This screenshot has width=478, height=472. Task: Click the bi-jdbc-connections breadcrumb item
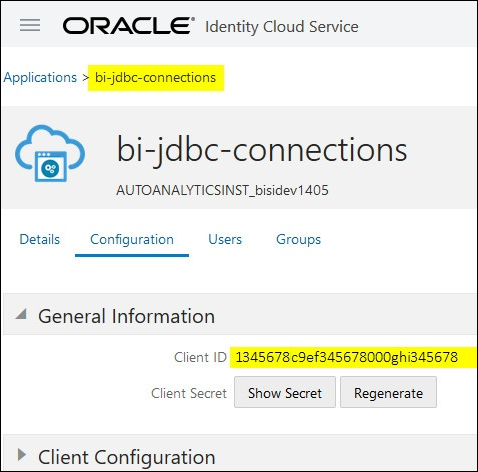[x=155, y=77]
